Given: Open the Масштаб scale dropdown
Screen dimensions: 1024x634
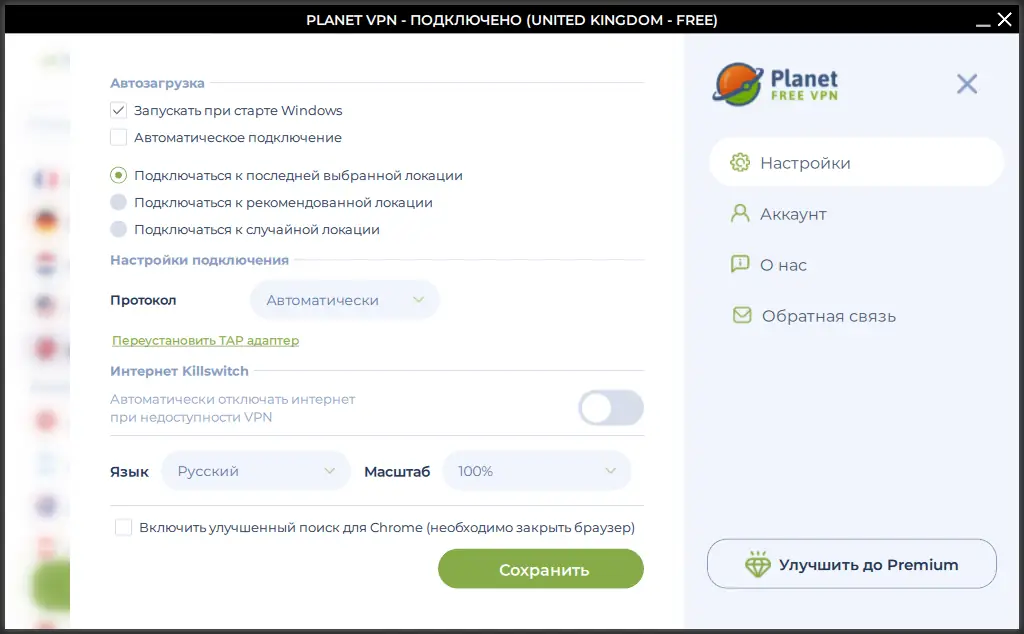Looking at the screenshot, I should [x=537, y=471].
